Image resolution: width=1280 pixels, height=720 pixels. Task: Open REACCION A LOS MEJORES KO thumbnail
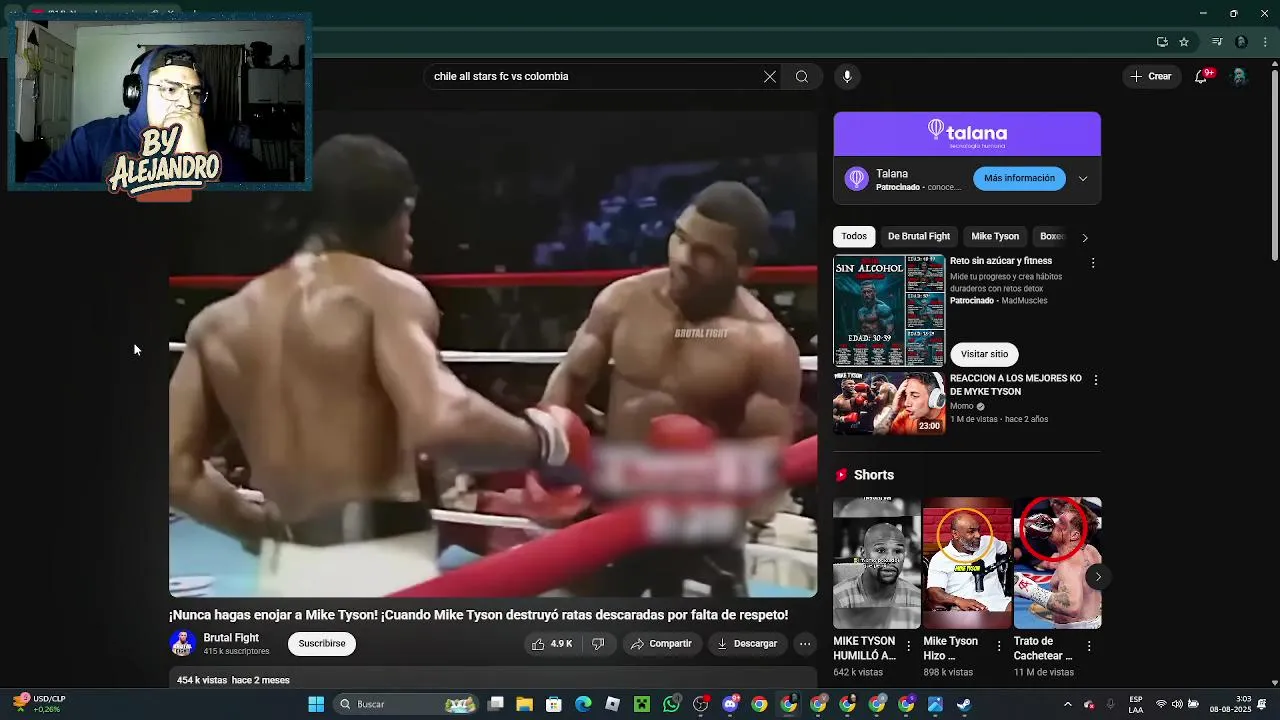[889, 403]
